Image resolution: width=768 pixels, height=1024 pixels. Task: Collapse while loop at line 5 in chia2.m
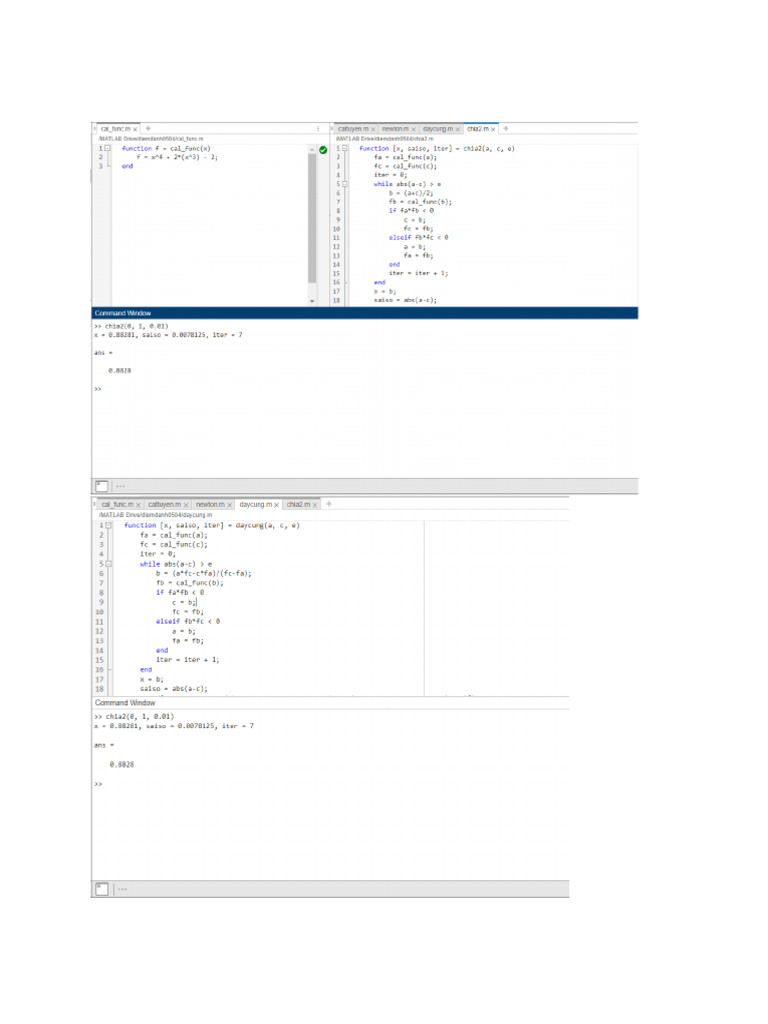click(345, 184)
